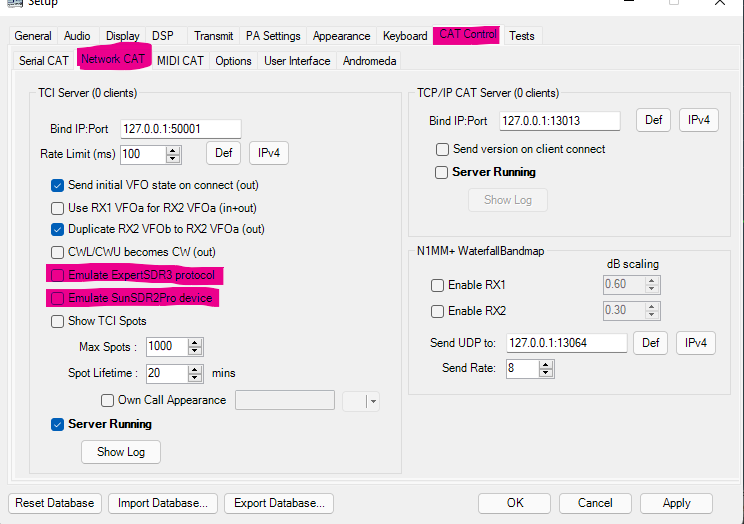The image size is (744, 524).
Task: Switch to the Network CAT tab
Action: 113,60
